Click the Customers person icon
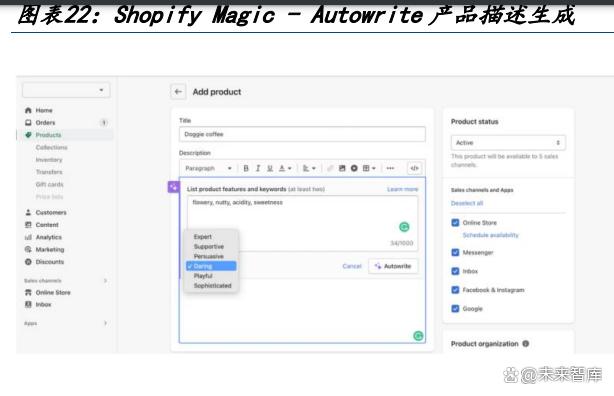The width and height of the screenshot is (614, 396). tap(28, 212)
